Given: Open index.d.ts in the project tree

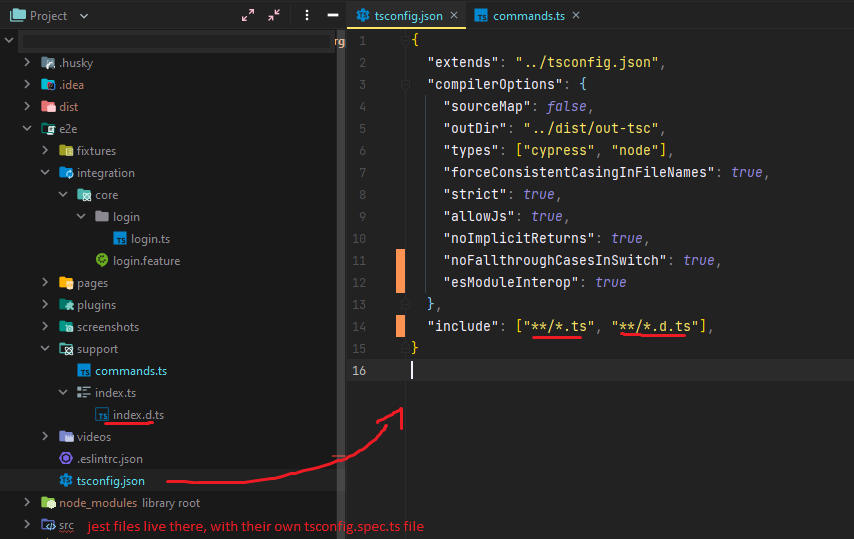Looking at the screenshot, I should coord(138,415).
